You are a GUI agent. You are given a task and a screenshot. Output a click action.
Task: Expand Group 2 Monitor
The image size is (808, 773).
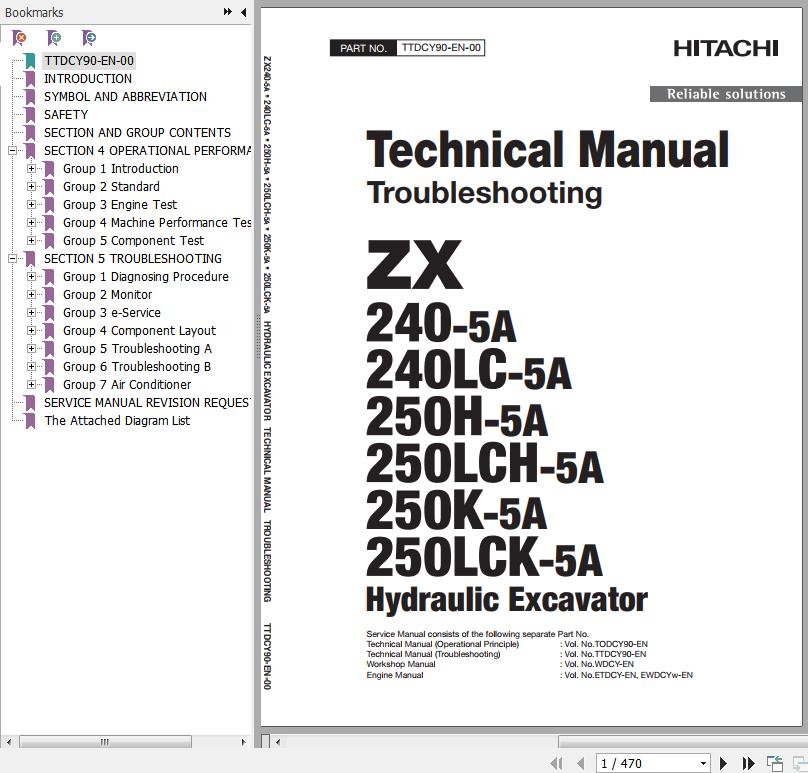pyautogui.click(x=31, y=295)
